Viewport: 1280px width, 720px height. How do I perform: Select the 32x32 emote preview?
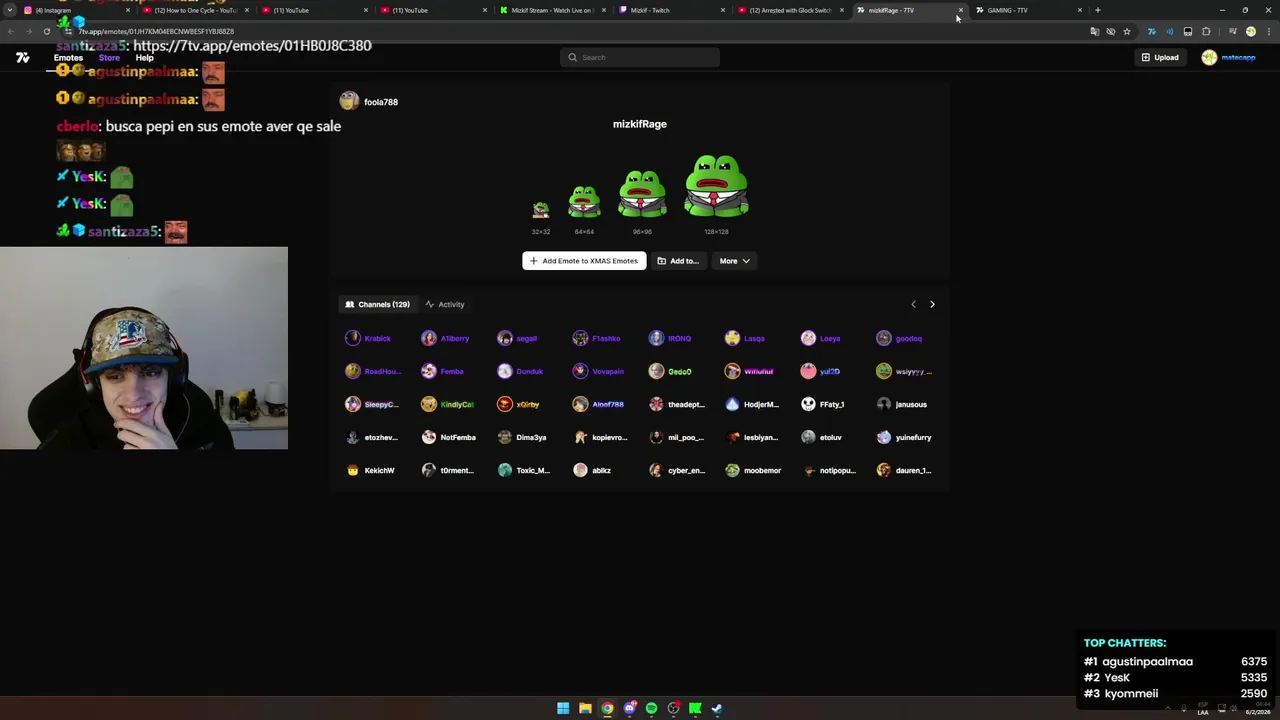[x=541, y=210]
